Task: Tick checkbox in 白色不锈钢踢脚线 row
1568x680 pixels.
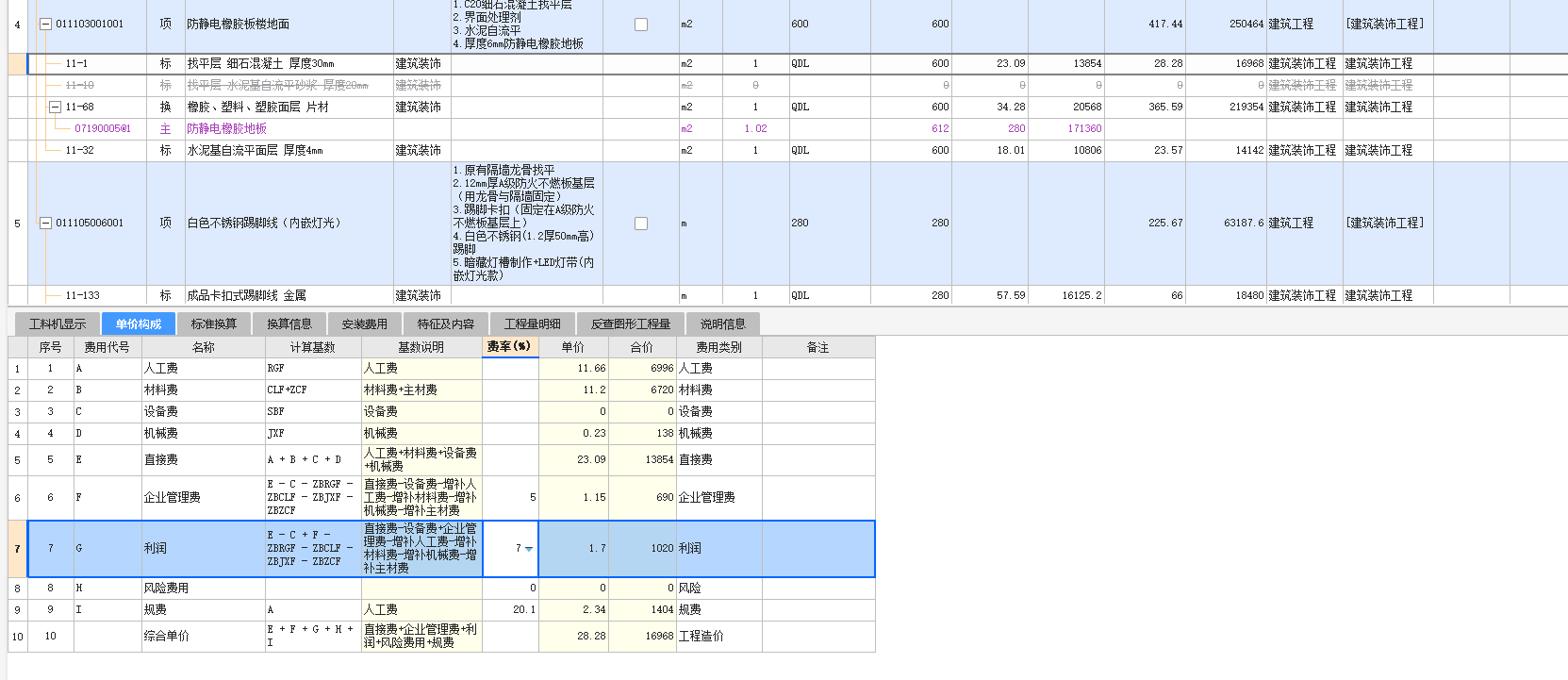Action: [x=641, y=224]
